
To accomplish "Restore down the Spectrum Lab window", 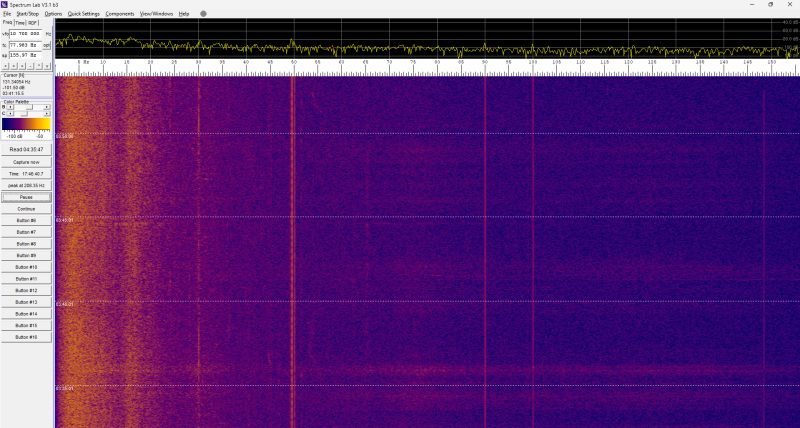I will [770, 4].
